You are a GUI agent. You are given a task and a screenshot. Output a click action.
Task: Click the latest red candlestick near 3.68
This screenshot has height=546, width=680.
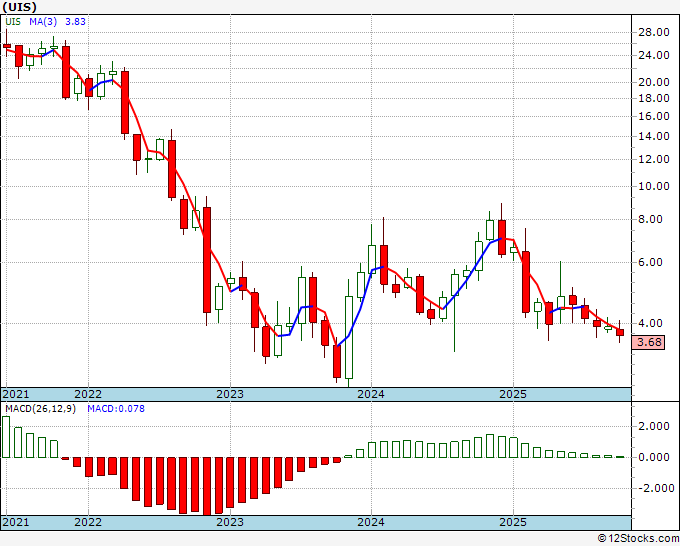click(x=620, y=332)
